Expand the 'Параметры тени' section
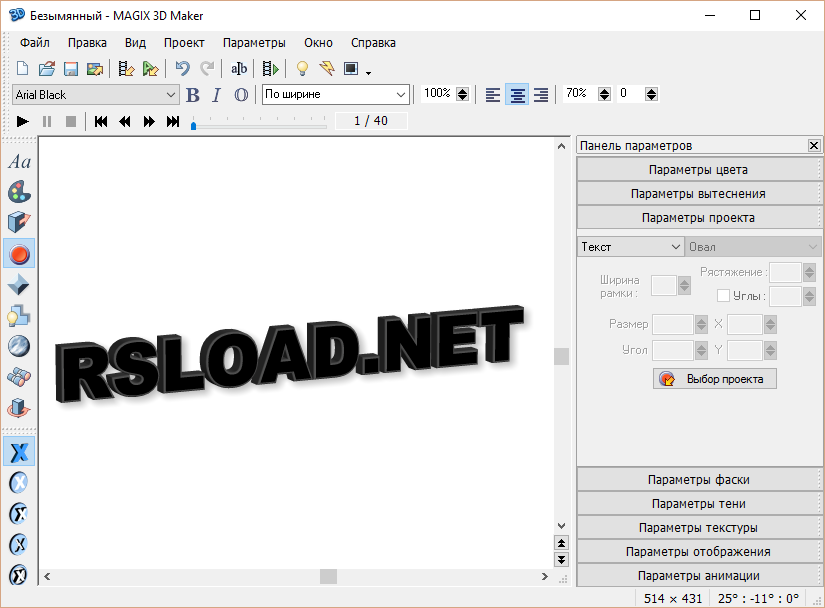Viewport: 825px width, 608px height. click(x=698, y=504)
